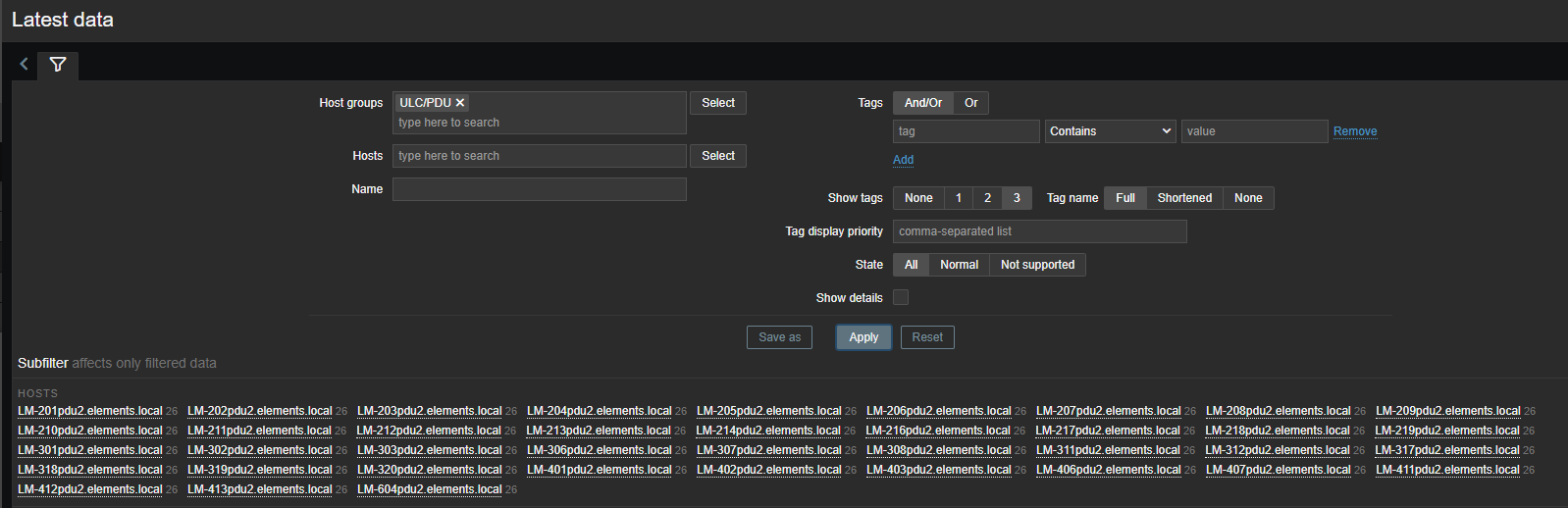Filter by host LM-201pdu2.elements.local
Viewport: 1568px width, 508px height.
pos(89,411)
